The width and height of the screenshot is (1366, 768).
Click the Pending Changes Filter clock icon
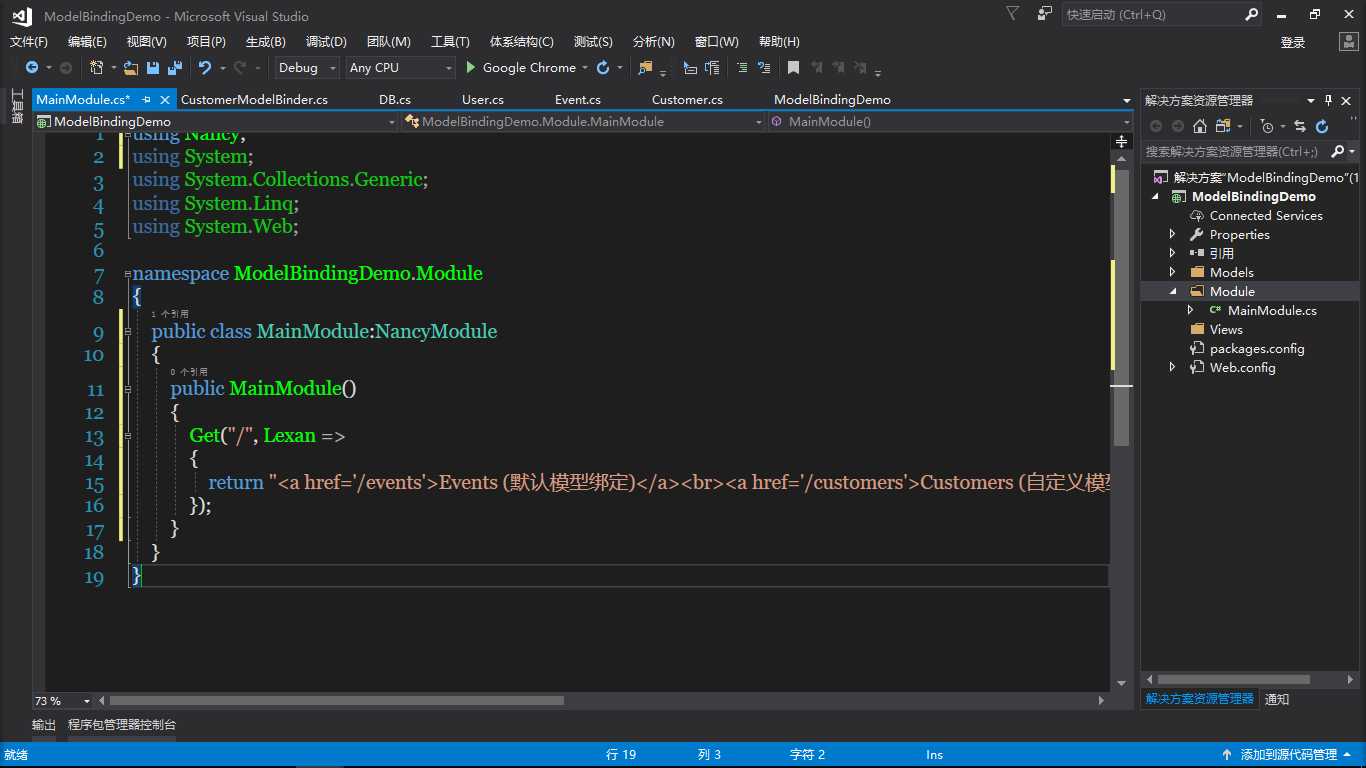click(x=1266, y=126)
